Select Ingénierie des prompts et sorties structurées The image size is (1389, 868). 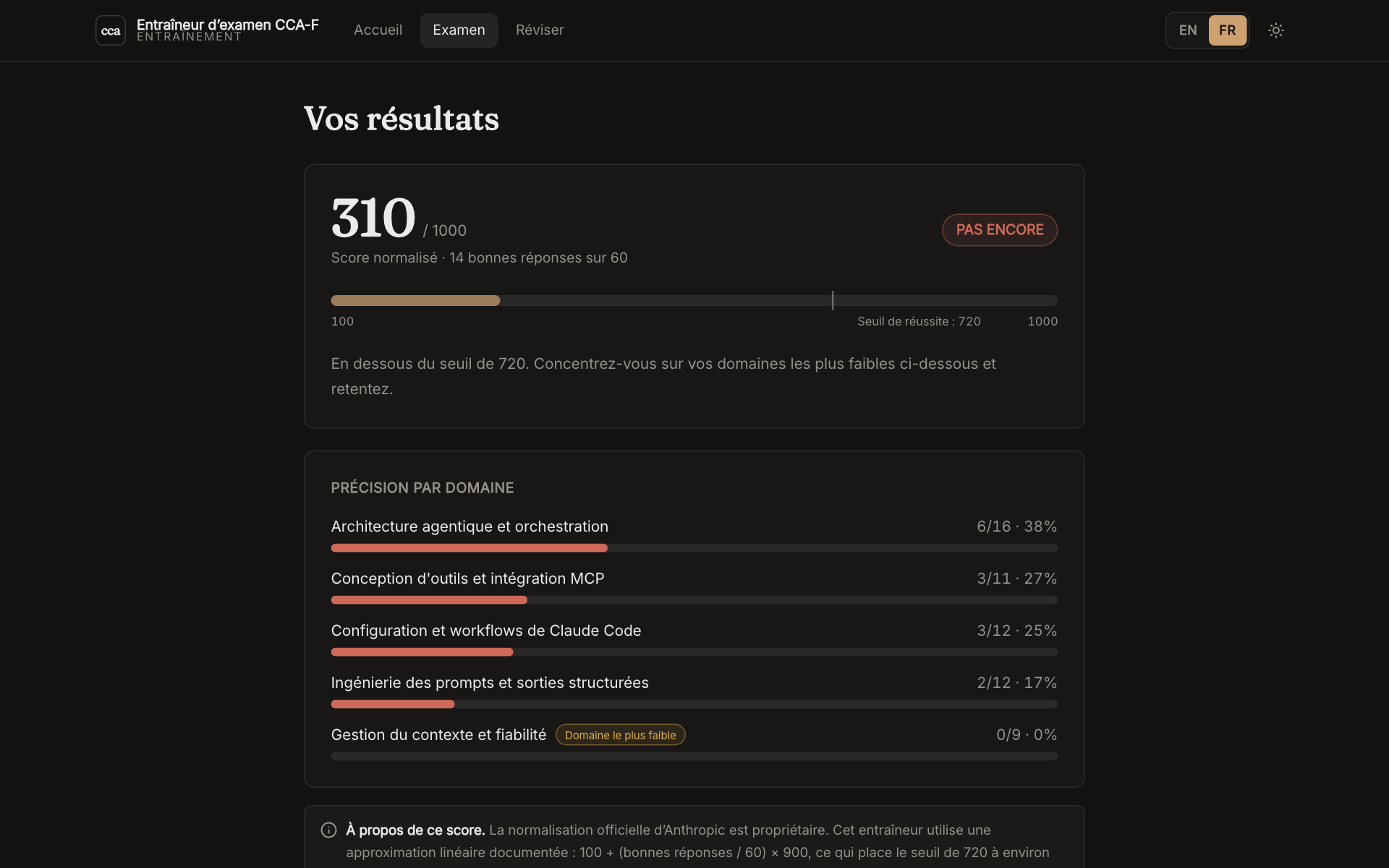pos(694,692)
